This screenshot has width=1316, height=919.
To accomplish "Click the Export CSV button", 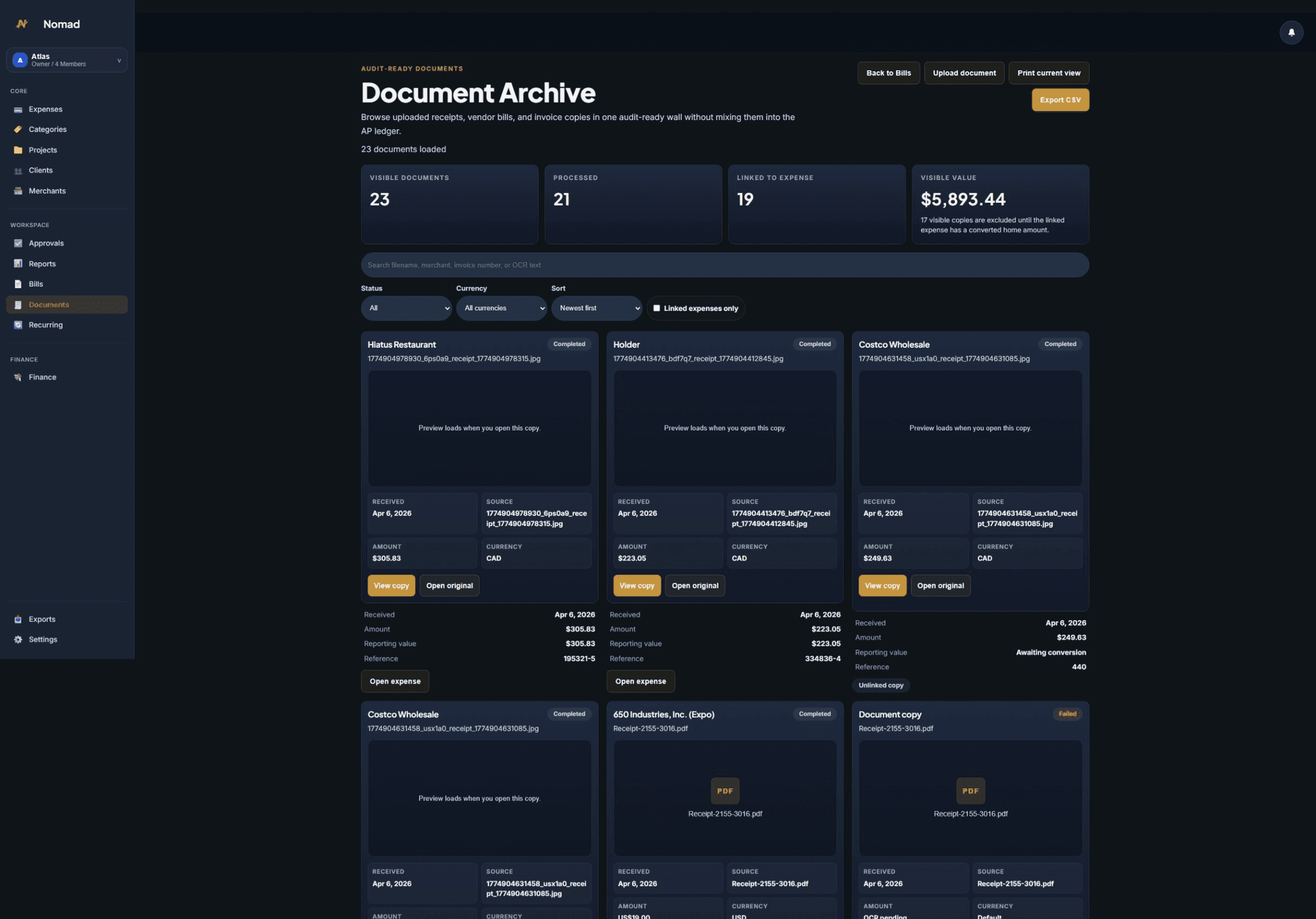I will click(x=1060, y=100).
